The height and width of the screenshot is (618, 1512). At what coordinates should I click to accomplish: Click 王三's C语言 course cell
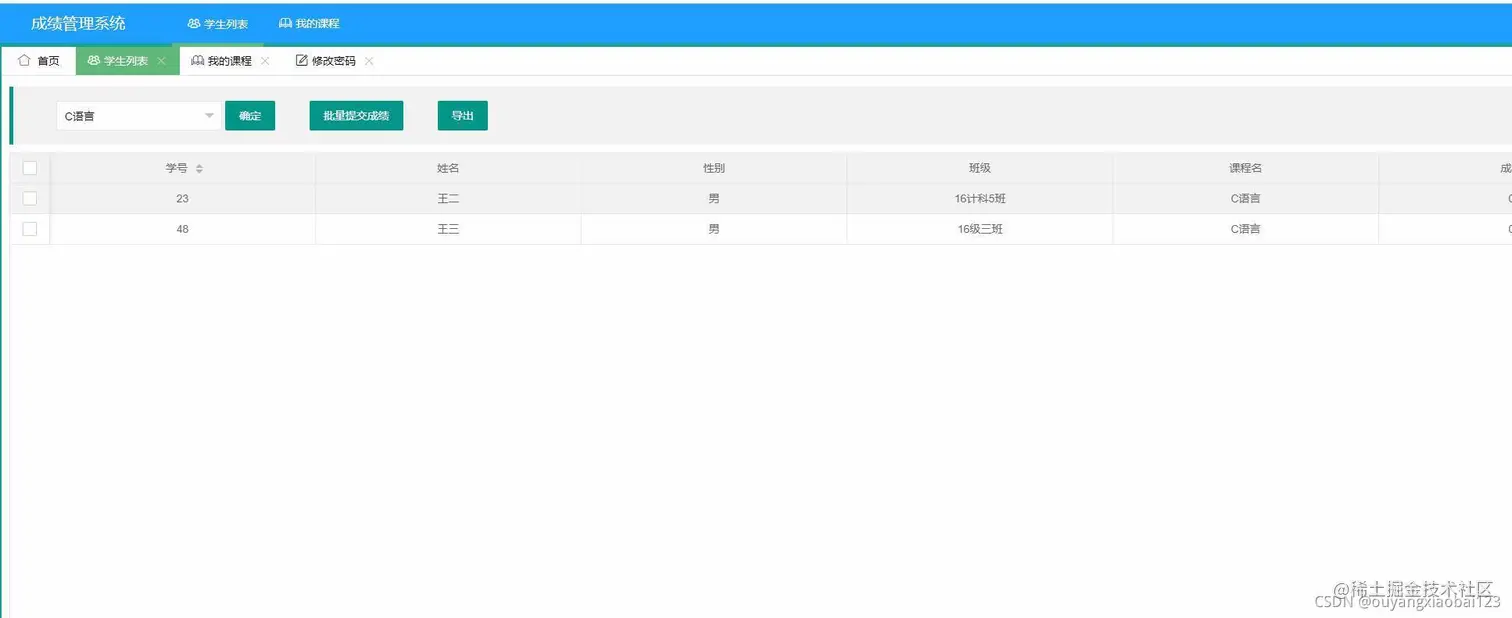pyautogui.click(x=1246, y=229)
